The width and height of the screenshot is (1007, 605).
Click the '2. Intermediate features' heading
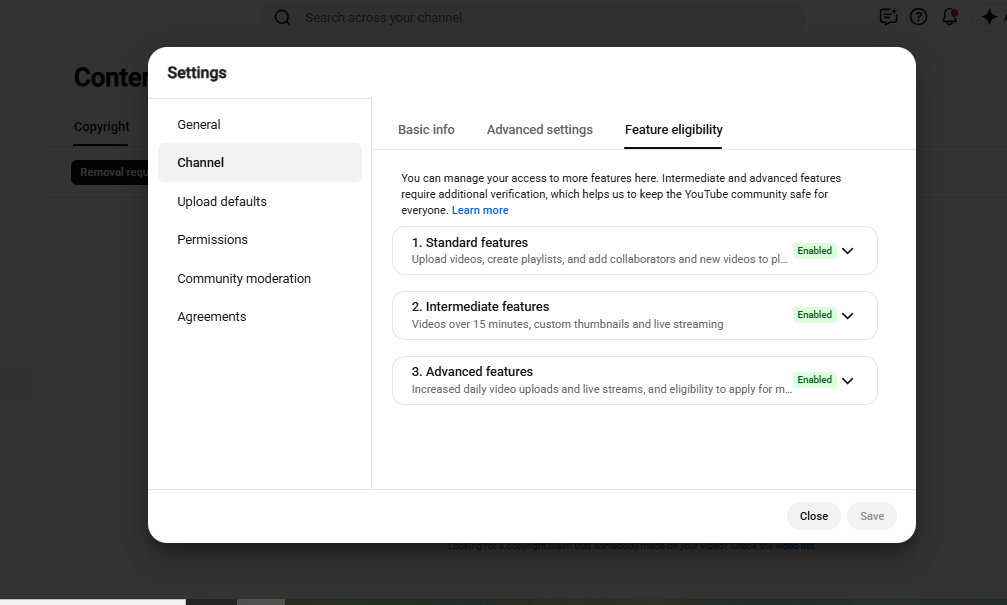coord(480,307)
